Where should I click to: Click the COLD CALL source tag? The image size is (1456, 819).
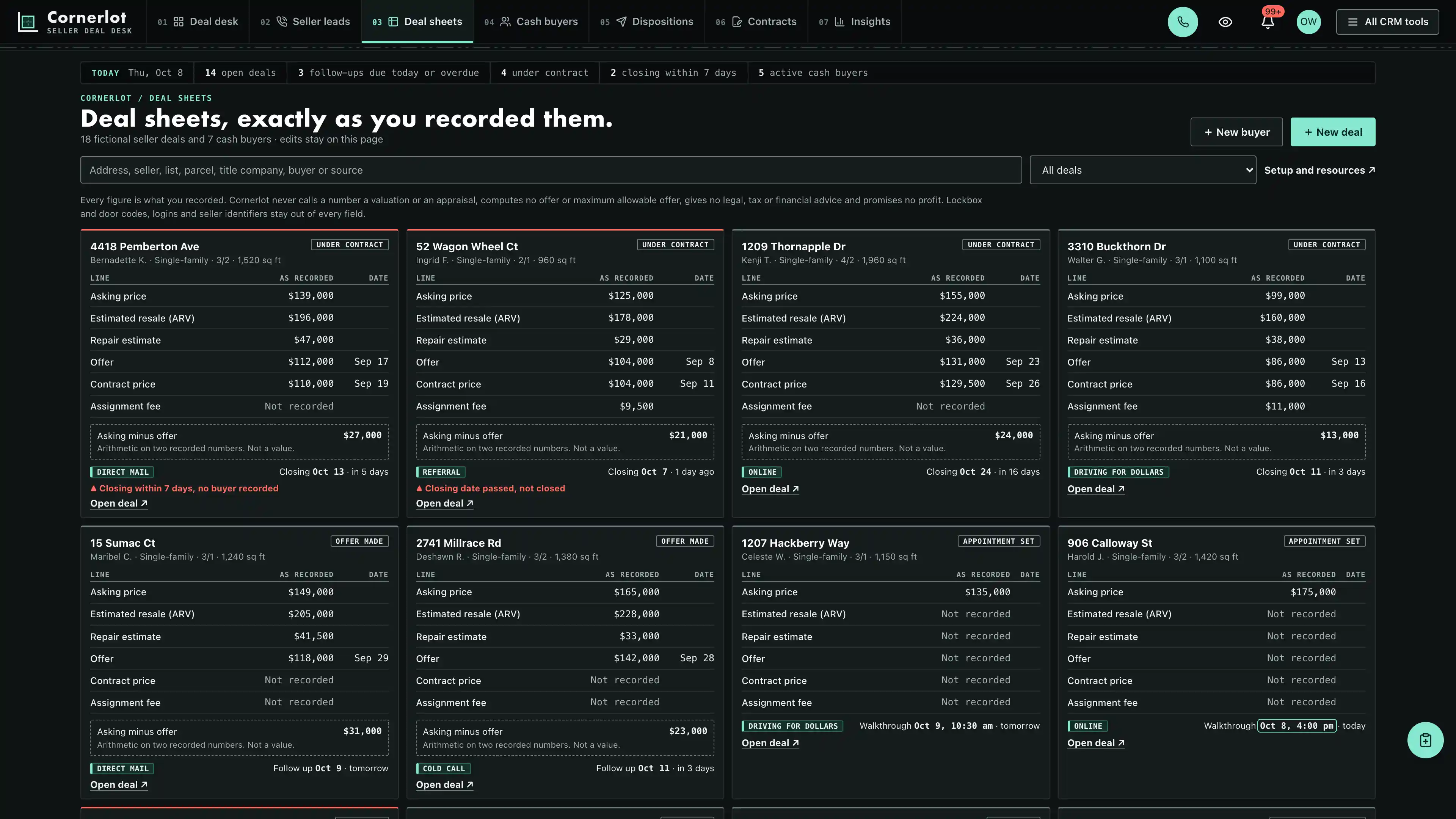[443, 769]
